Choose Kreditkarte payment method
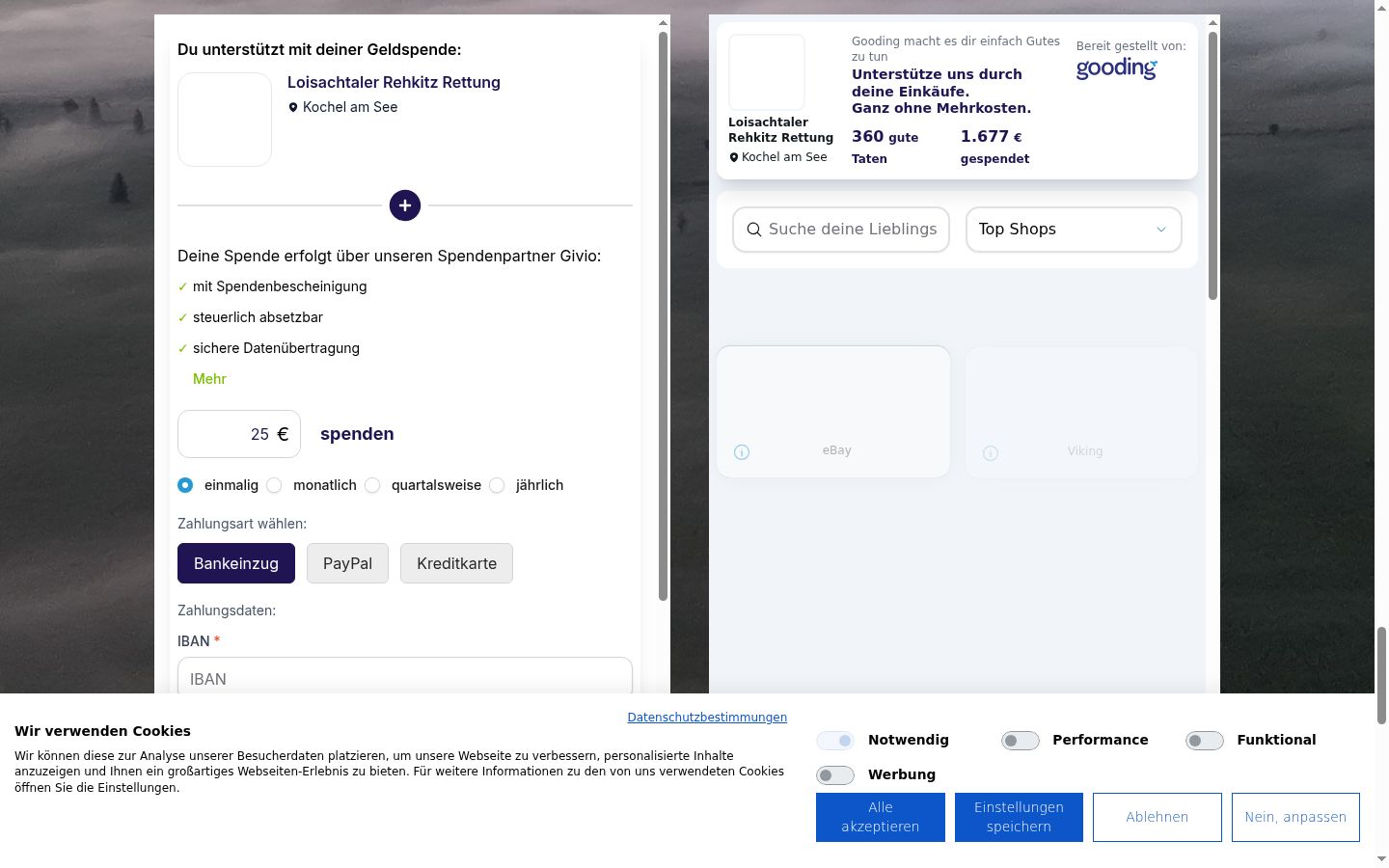The height and width of the screenshot is (868, 1389). pos(456,563)
